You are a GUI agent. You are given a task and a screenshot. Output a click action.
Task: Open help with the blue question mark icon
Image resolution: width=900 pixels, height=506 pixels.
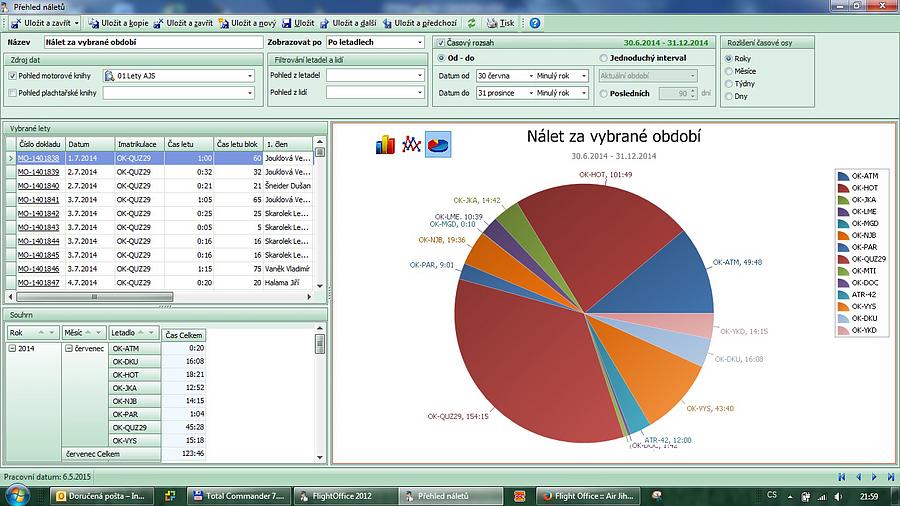pos(535,23)
